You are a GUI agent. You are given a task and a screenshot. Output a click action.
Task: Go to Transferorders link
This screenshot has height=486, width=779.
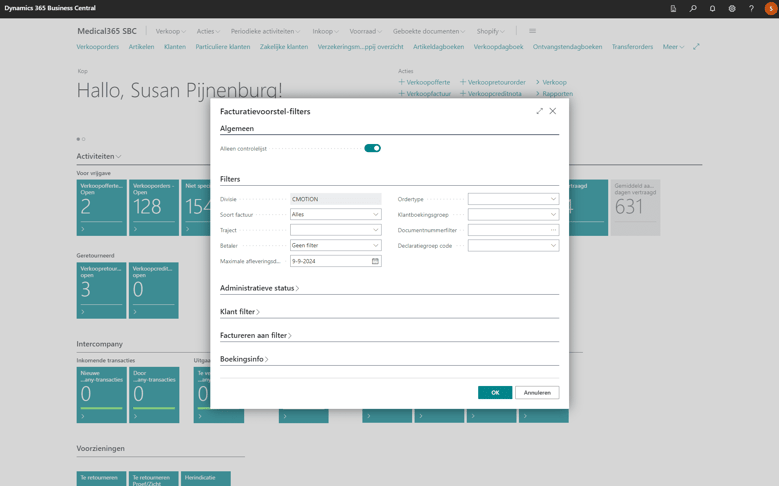(x=632, y=47)
